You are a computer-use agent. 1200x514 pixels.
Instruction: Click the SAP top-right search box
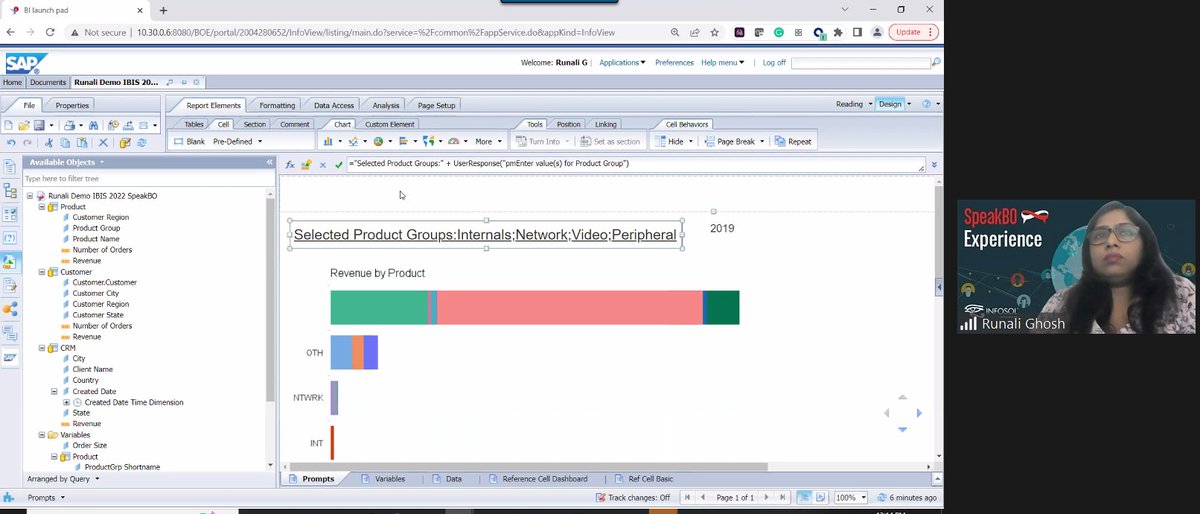coord(861,62)
